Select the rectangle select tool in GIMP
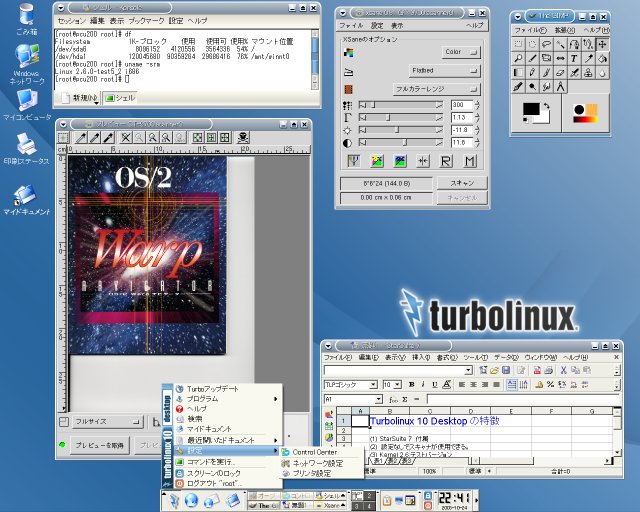This screenshot has width=640, height=512. tap(518, 44)
